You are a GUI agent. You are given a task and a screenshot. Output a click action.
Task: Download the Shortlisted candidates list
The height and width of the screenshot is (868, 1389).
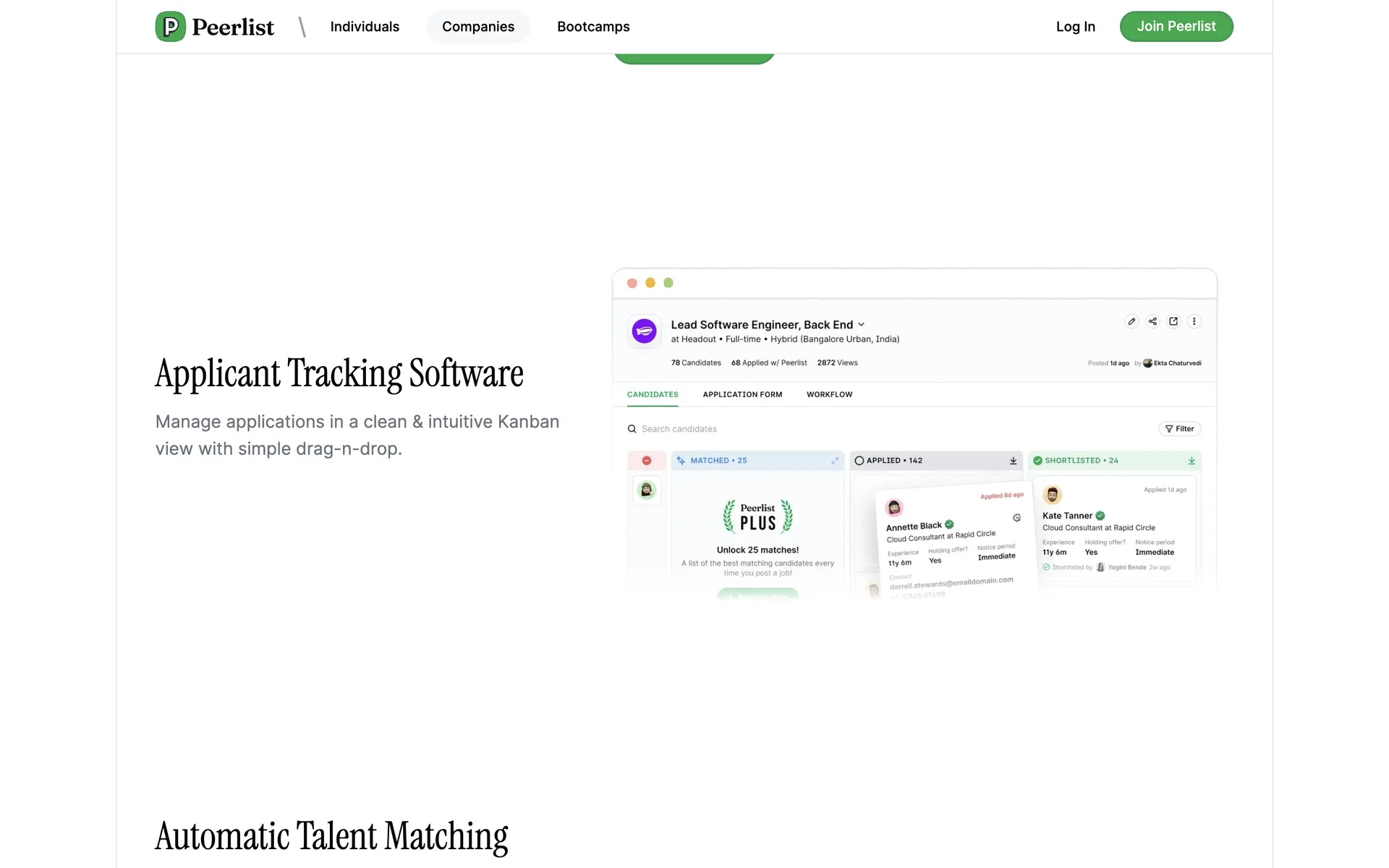pyautogui.click(x=1192, y=461)
